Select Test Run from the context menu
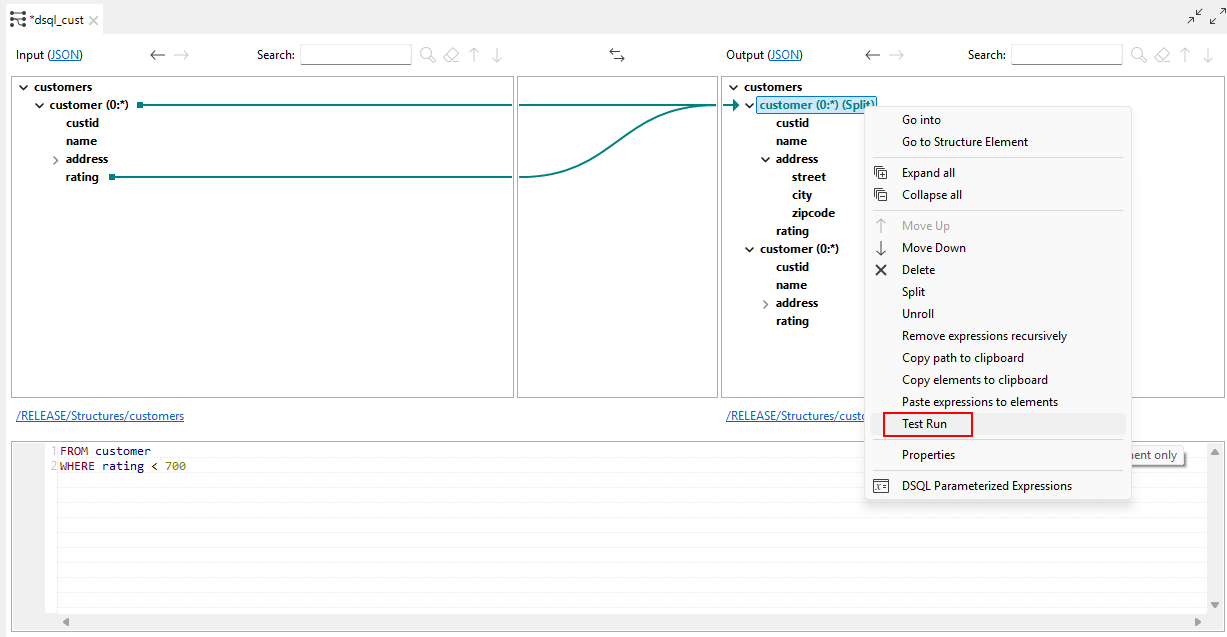The image size is (1227, 637). [x=927, y=424]
